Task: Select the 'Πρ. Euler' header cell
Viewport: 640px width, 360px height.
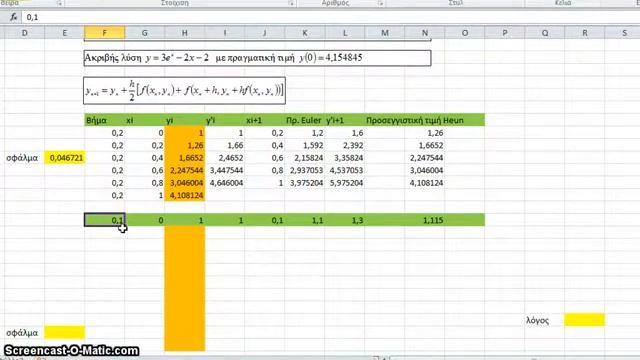Action: coord(304,120)
